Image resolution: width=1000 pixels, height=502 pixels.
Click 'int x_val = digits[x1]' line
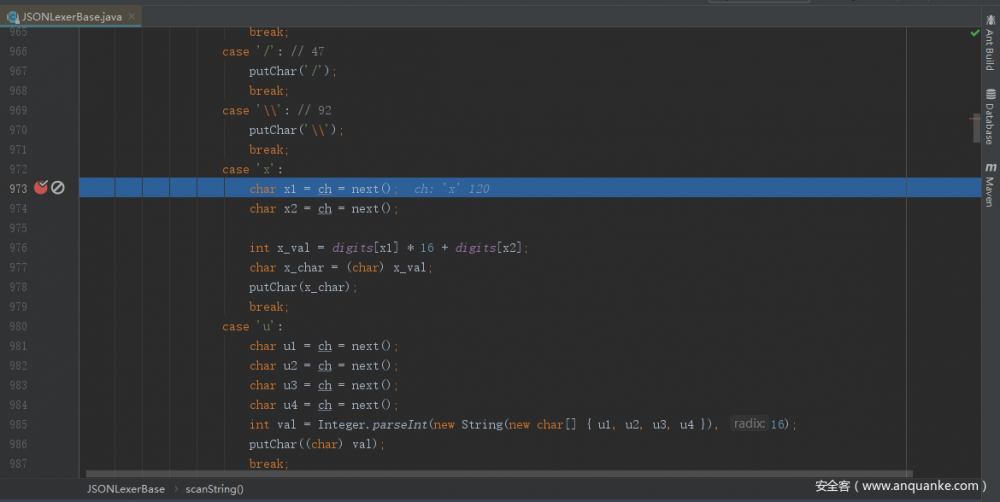[389, 248]
